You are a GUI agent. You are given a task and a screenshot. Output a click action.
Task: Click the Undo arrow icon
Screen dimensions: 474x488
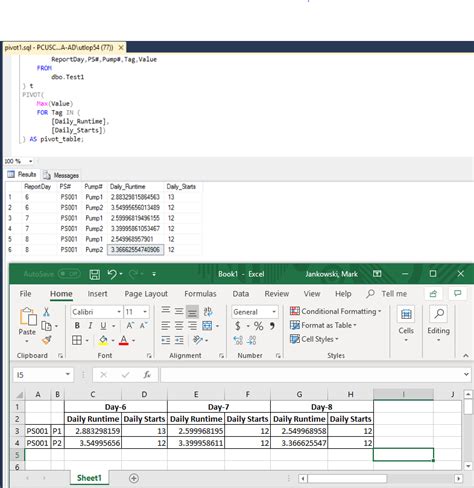[x=112, y=274]
